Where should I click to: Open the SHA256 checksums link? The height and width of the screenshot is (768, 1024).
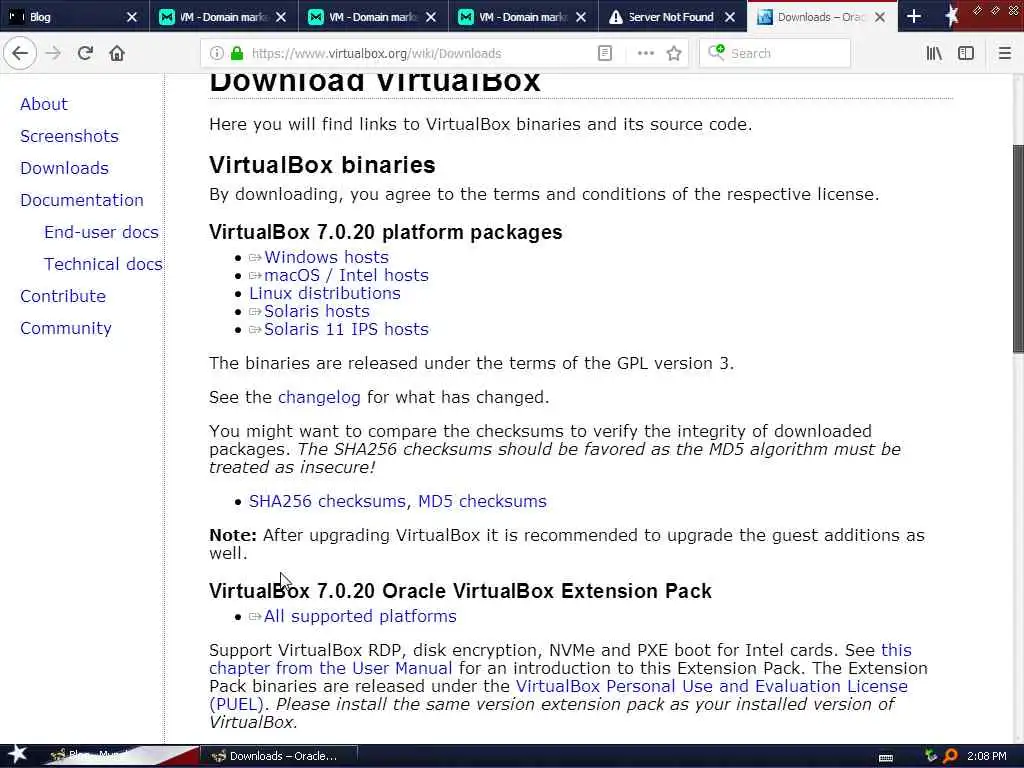[x=327, y=501]
